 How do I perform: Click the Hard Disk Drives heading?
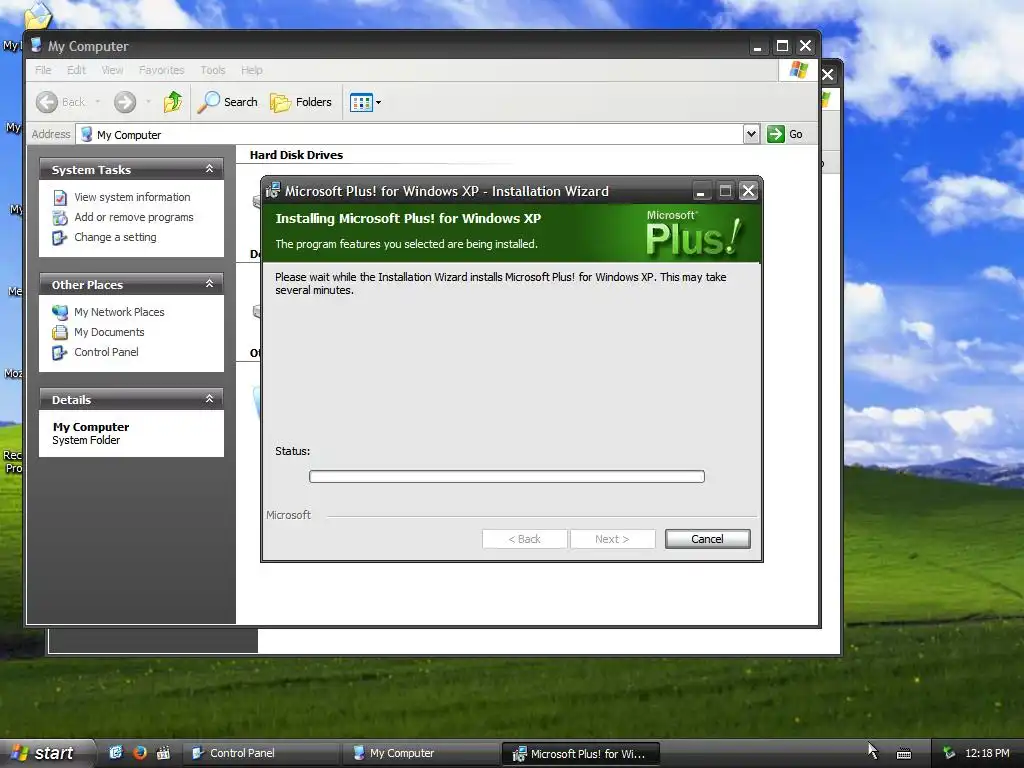pos(296,155)
